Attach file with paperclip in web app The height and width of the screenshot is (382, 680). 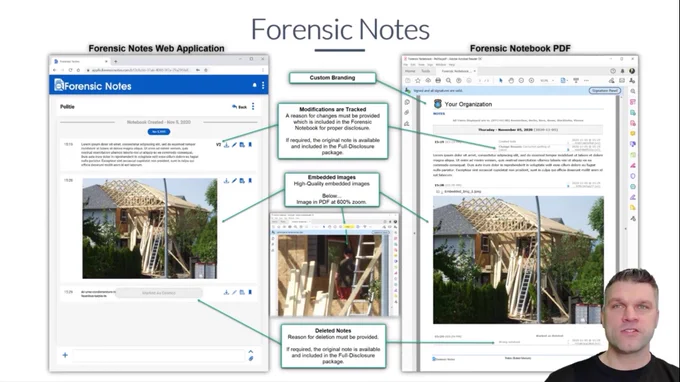(x=251, y=359)
